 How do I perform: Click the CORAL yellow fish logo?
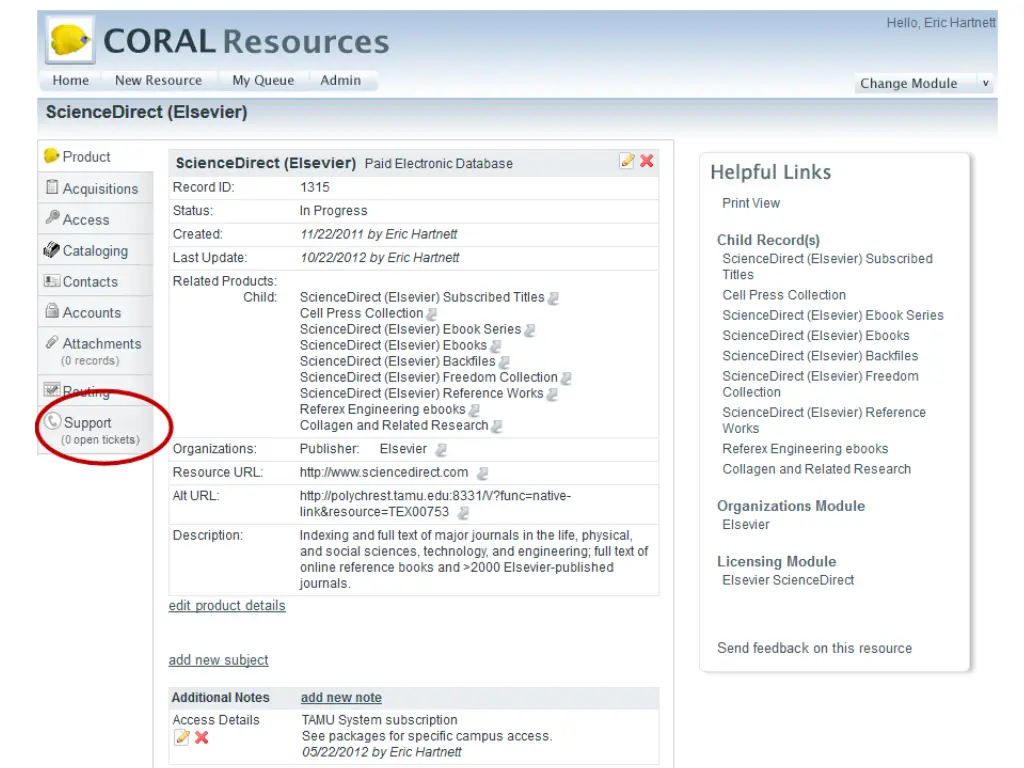point(70,41)
